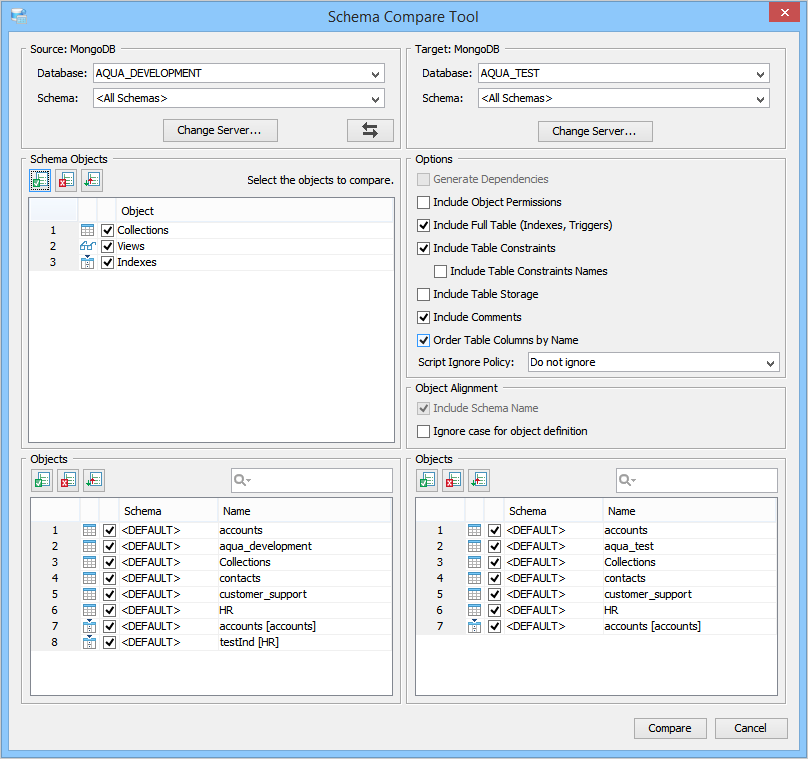Enable Include Object Permissions
Screen dimensions: 808x759
423,203
